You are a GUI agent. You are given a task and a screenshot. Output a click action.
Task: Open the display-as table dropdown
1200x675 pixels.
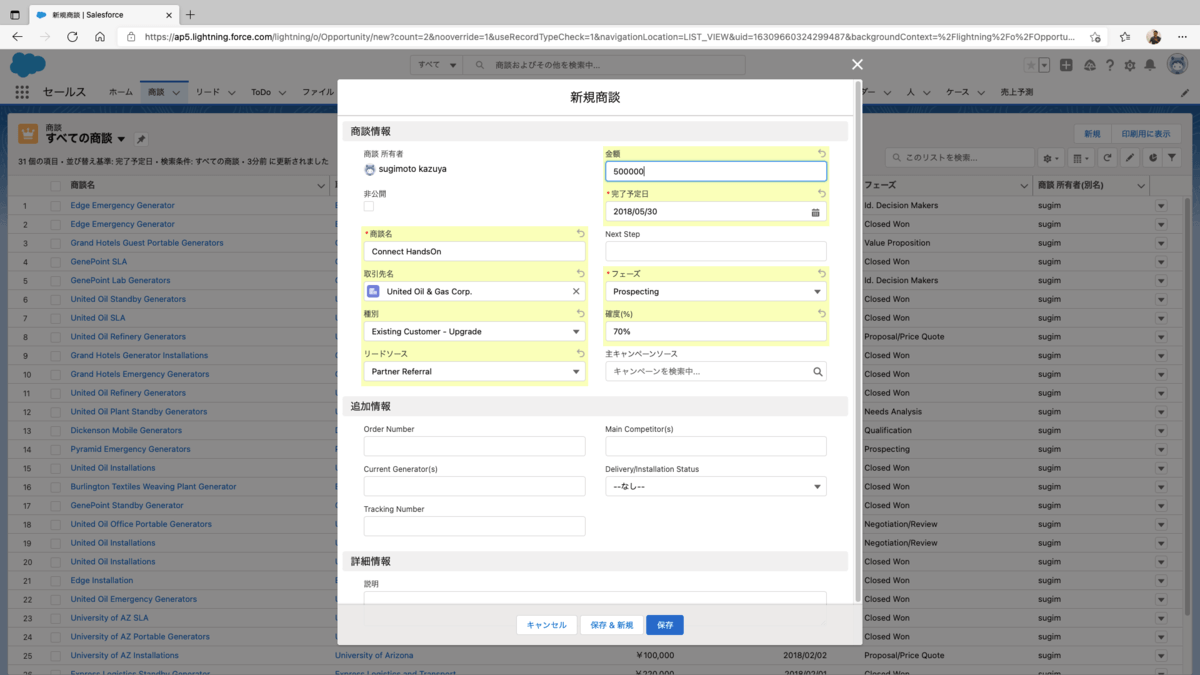(x=1081, y=158)
